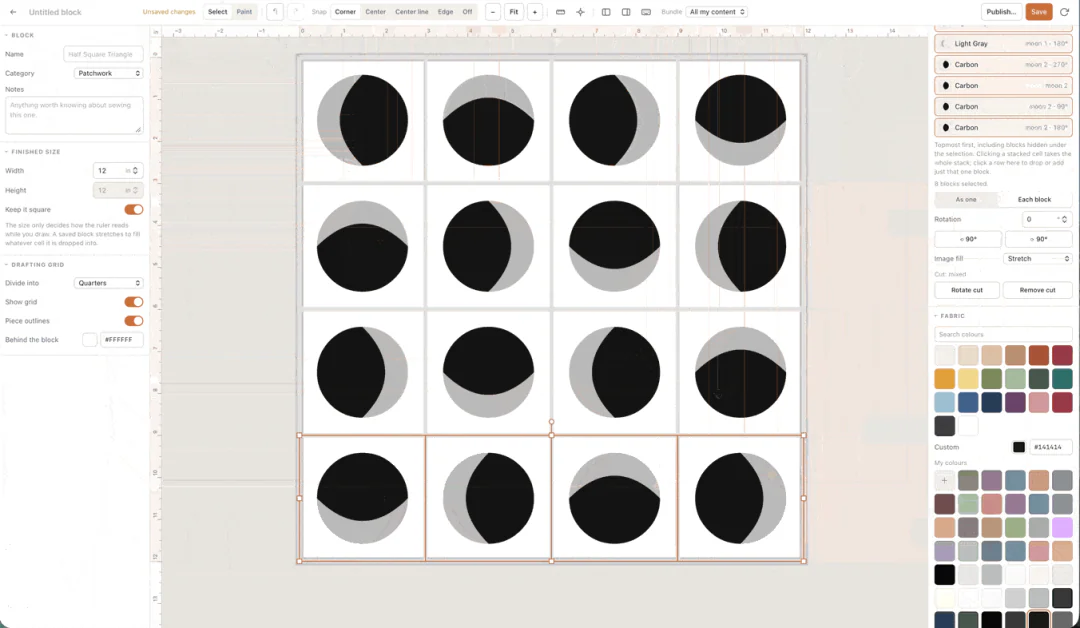Click the Rotation stepper arrows

coord(1064,219)
